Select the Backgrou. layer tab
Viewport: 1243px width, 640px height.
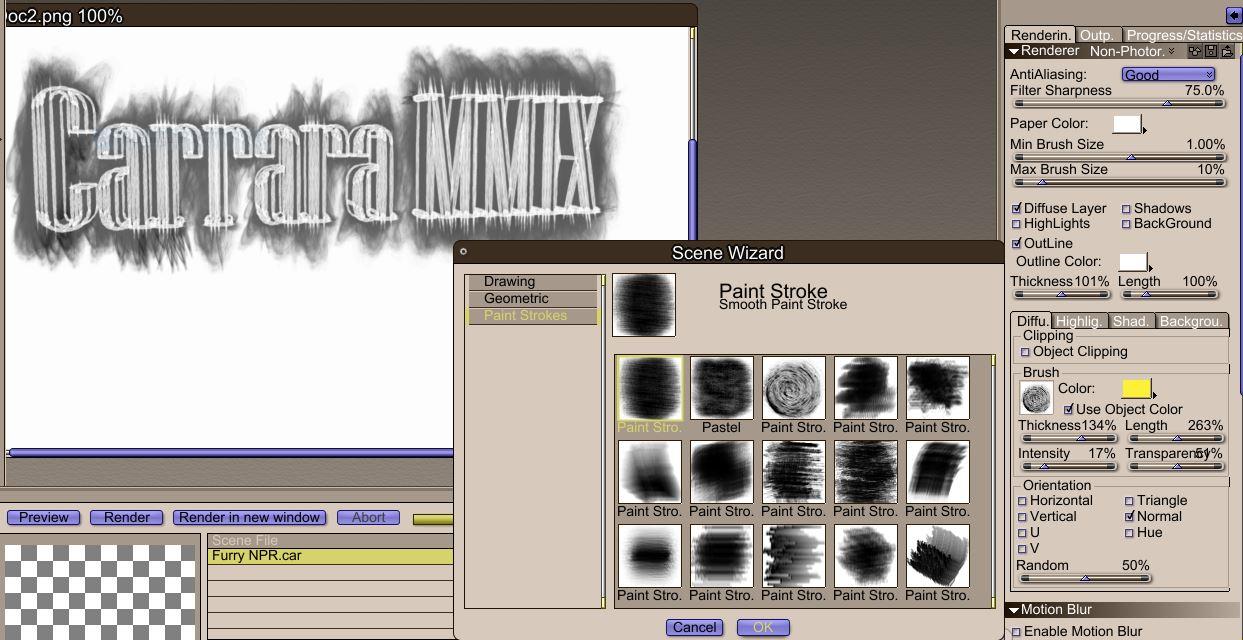point(1191,321)
